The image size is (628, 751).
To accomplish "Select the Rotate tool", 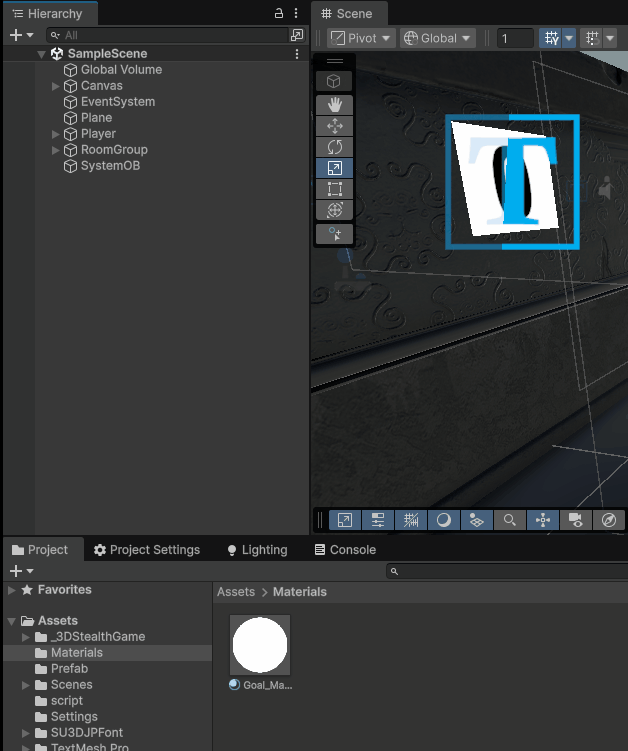I will 334,147.
